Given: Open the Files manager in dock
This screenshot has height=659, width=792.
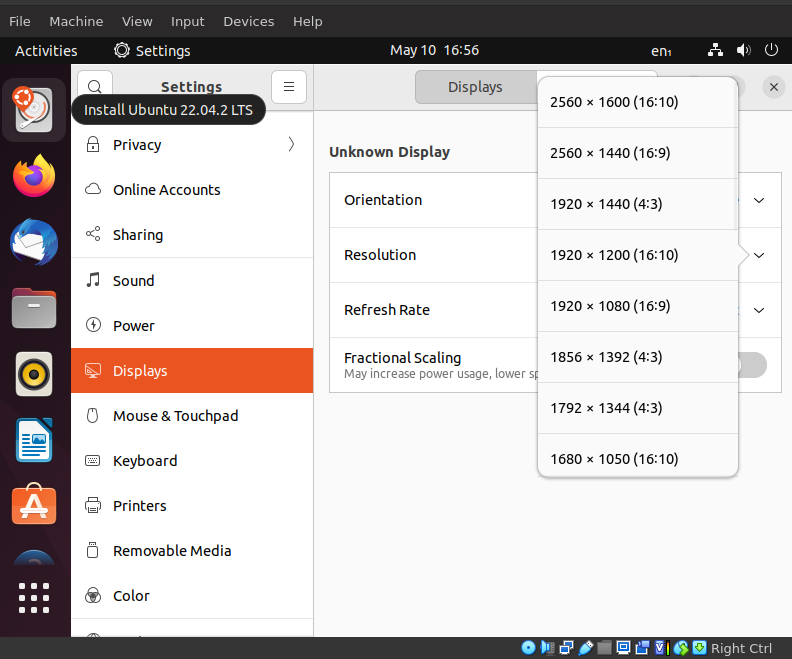Looking at the screenshot, I should click(34, 308).
